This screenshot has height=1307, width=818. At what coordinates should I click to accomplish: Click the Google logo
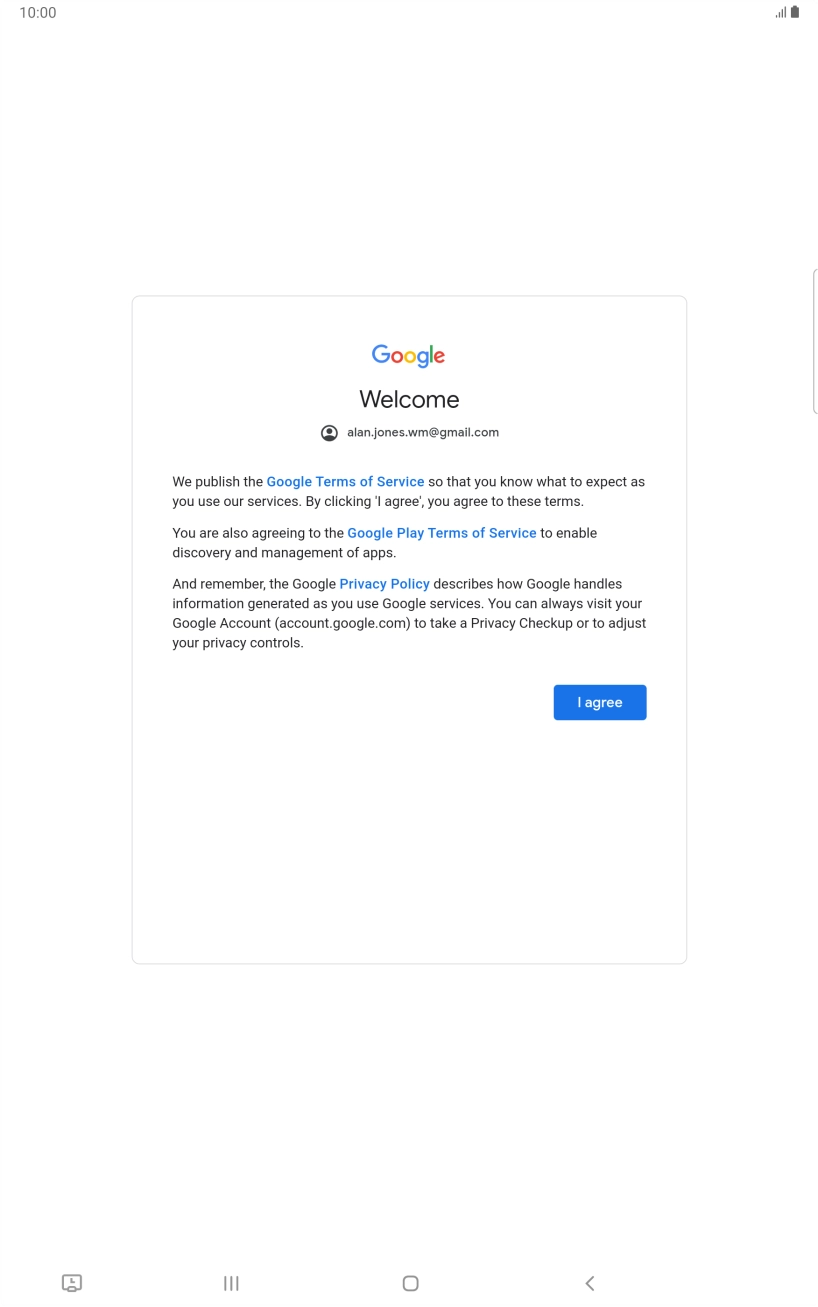coord(408,355)
